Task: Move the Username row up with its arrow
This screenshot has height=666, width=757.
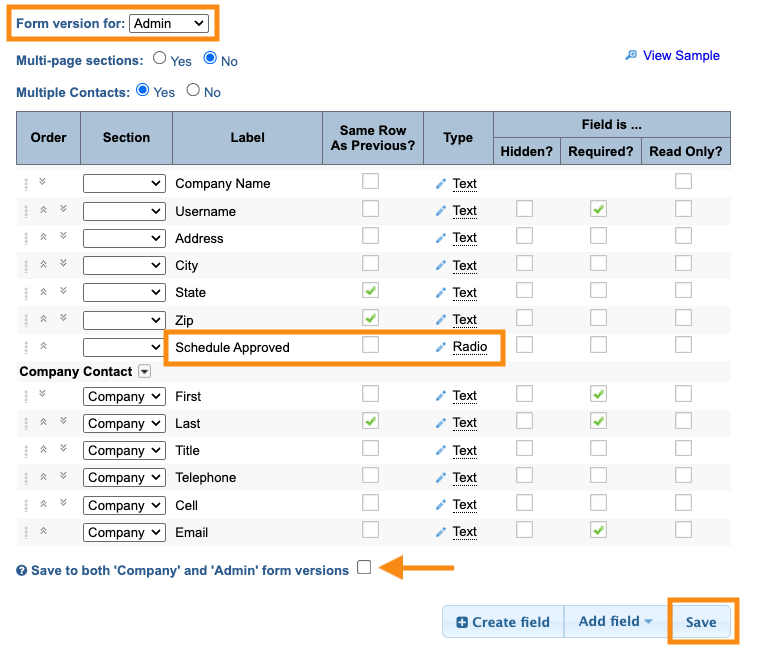Action: [x=43, y=211]
